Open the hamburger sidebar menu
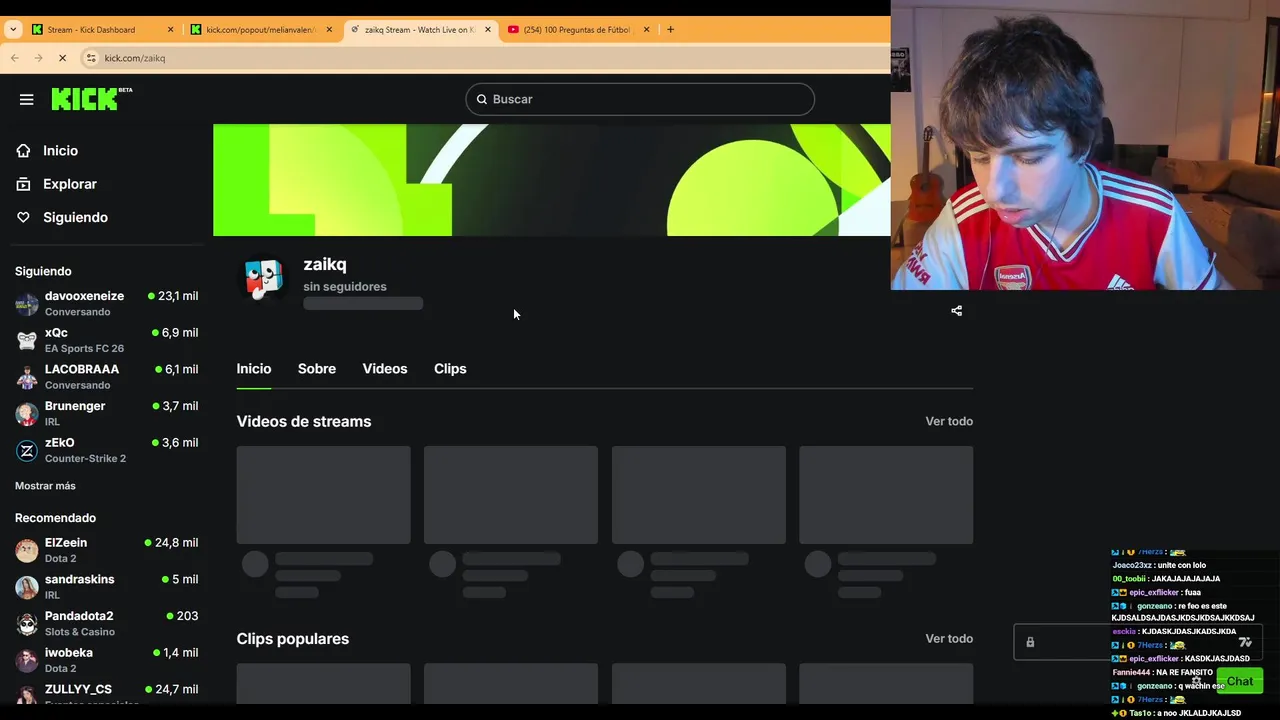 click(27, 99)
